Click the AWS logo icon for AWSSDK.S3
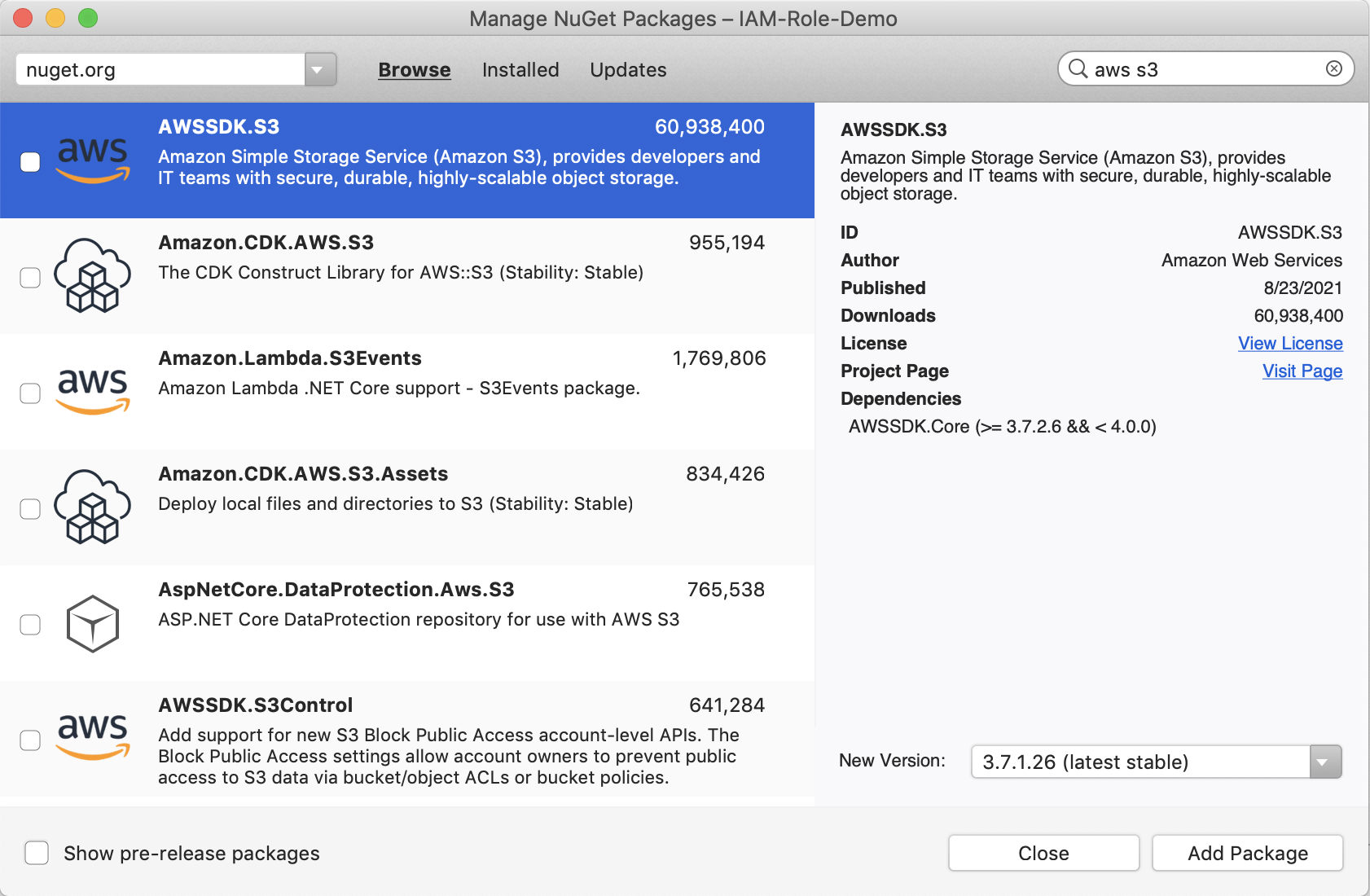The image size is (1370, 896). click(93, 160)
